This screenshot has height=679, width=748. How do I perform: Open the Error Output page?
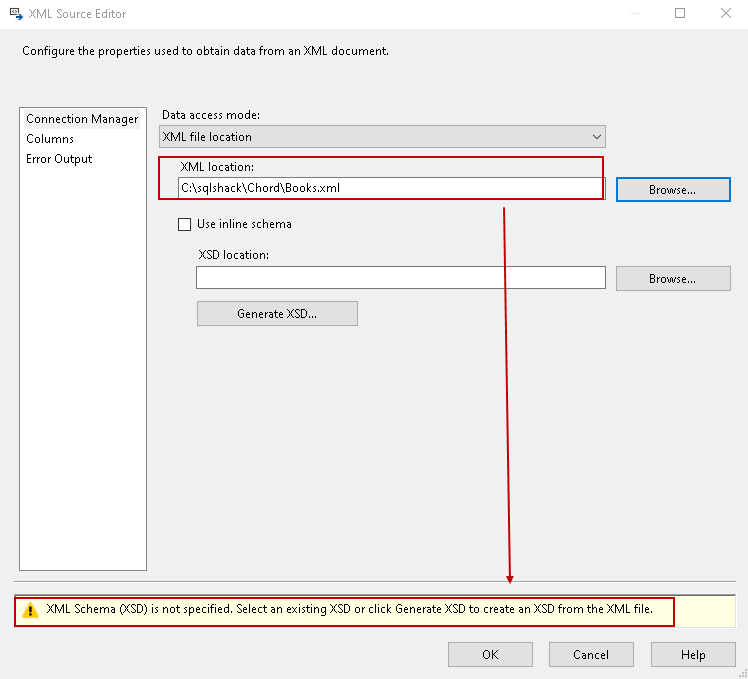[x=59, y=159]
